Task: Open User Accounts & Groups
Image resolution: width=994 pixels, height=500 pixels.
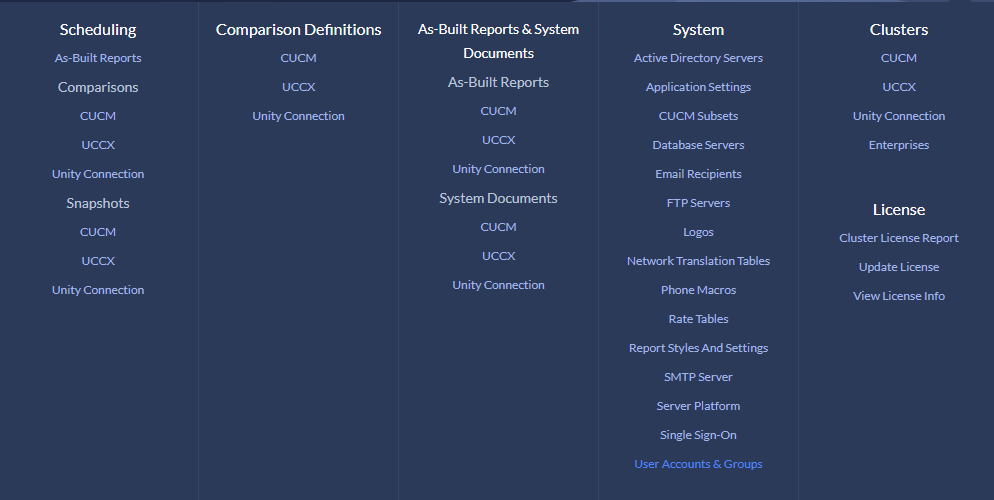Action: point(698,464)
